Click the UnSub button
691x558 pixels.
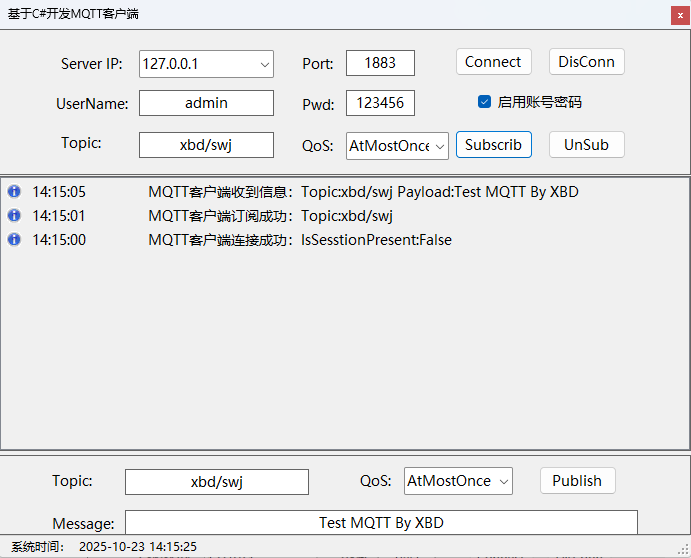[x=586, y=145]
